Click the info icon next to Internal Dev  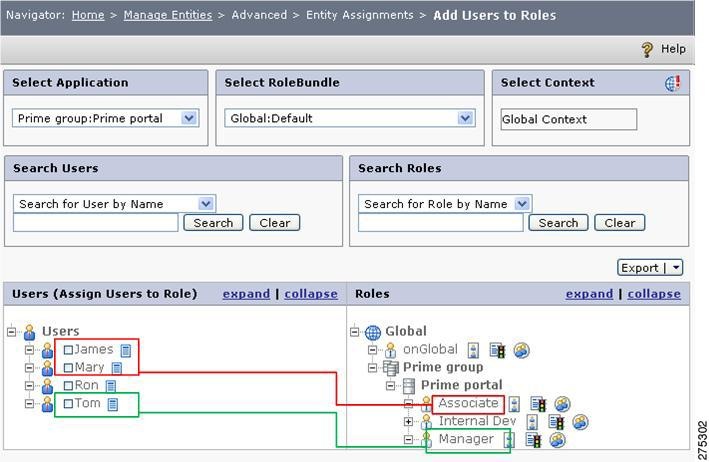coord(533,422)
